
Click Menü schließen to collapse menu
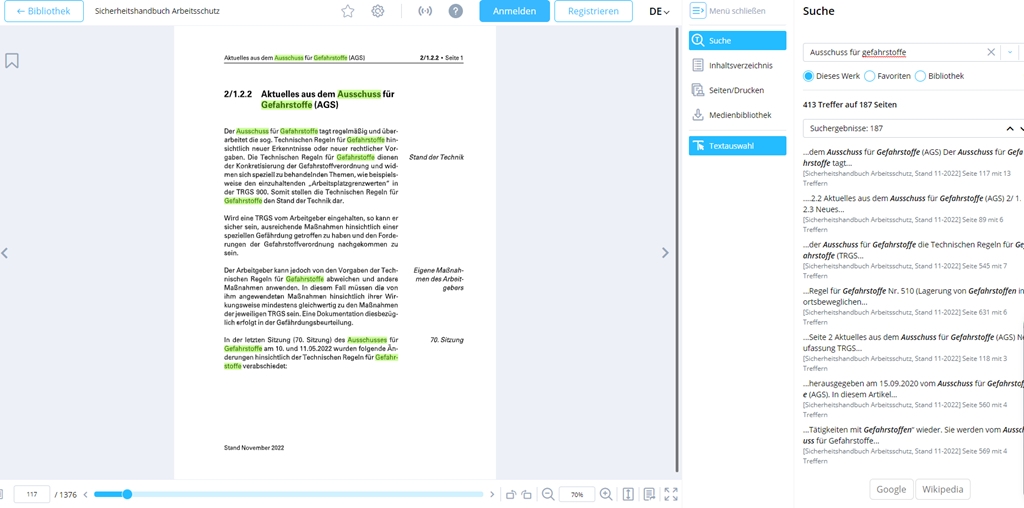(x=728, y=10)
